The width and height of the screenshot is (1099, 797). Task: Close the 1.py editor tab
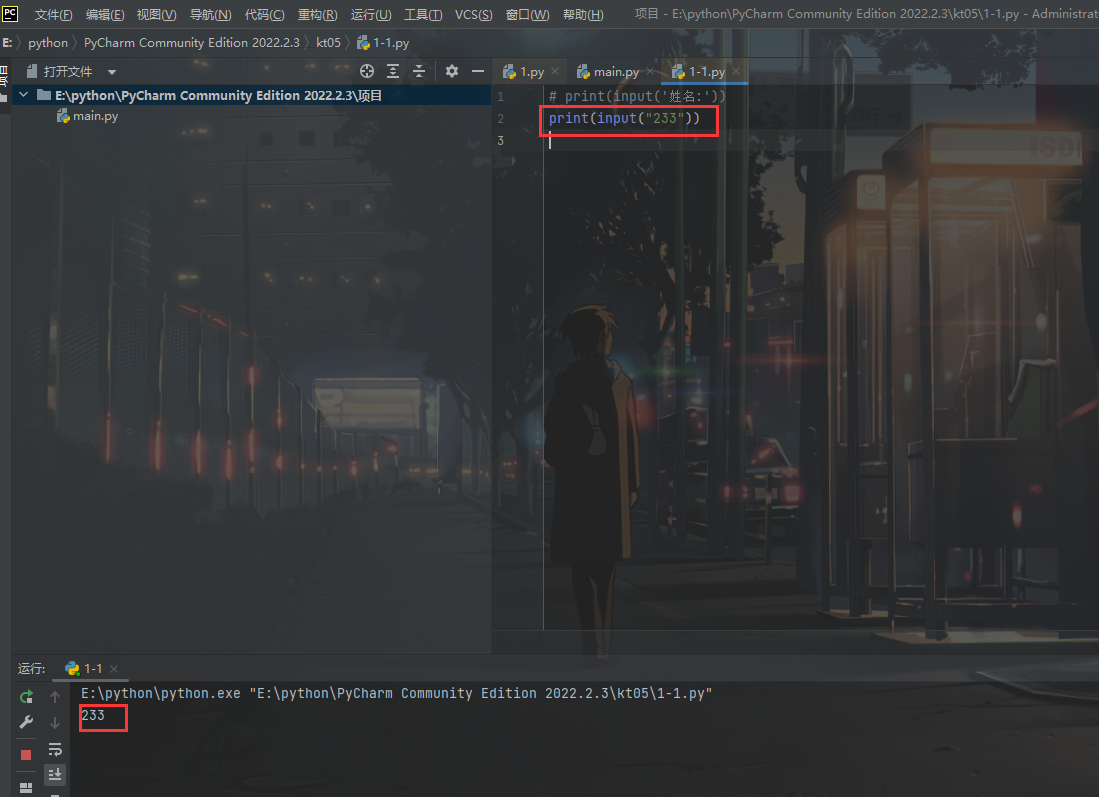(555, 71)
